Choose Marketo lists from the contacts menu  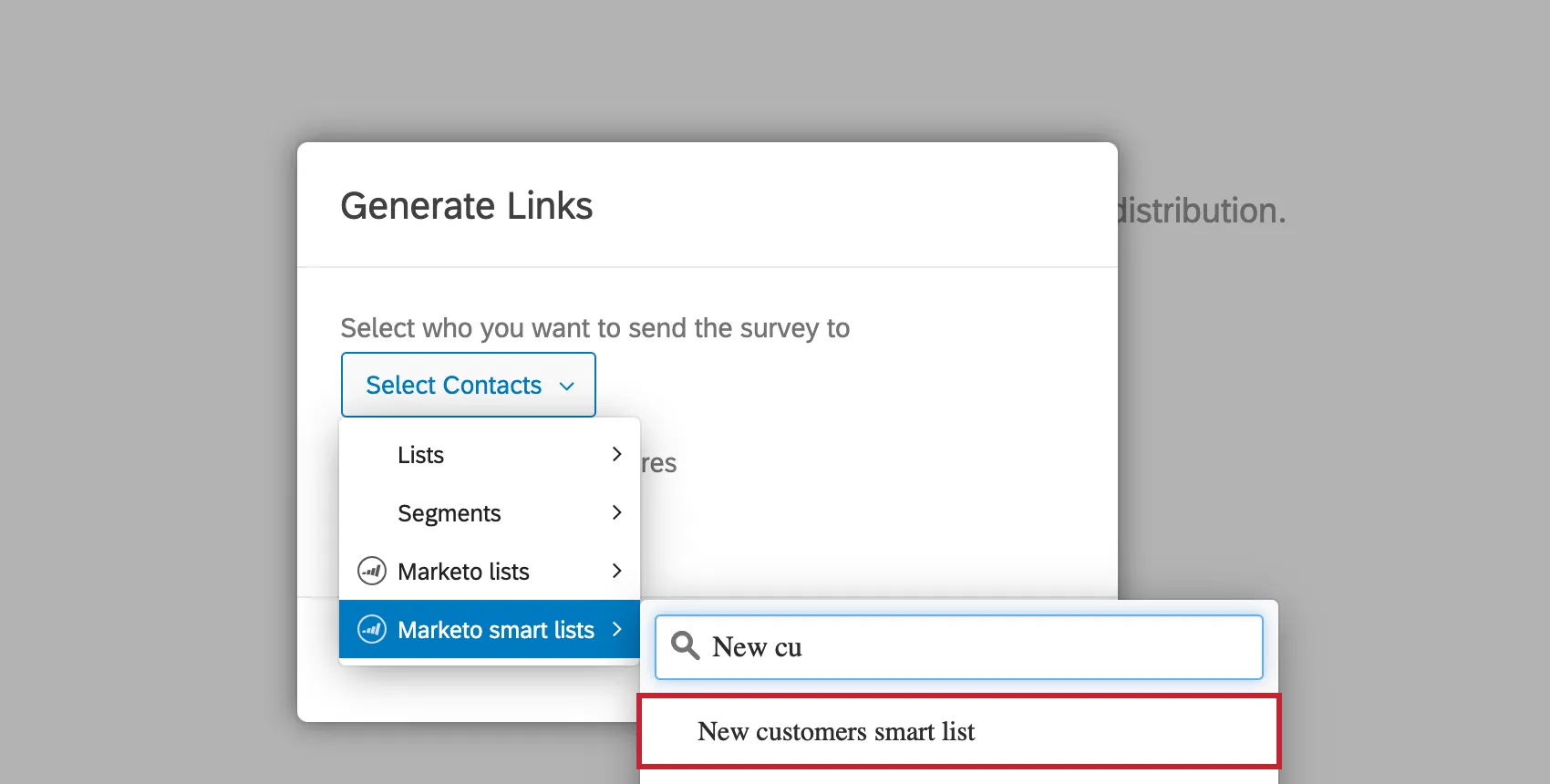(x=464, y=572)
